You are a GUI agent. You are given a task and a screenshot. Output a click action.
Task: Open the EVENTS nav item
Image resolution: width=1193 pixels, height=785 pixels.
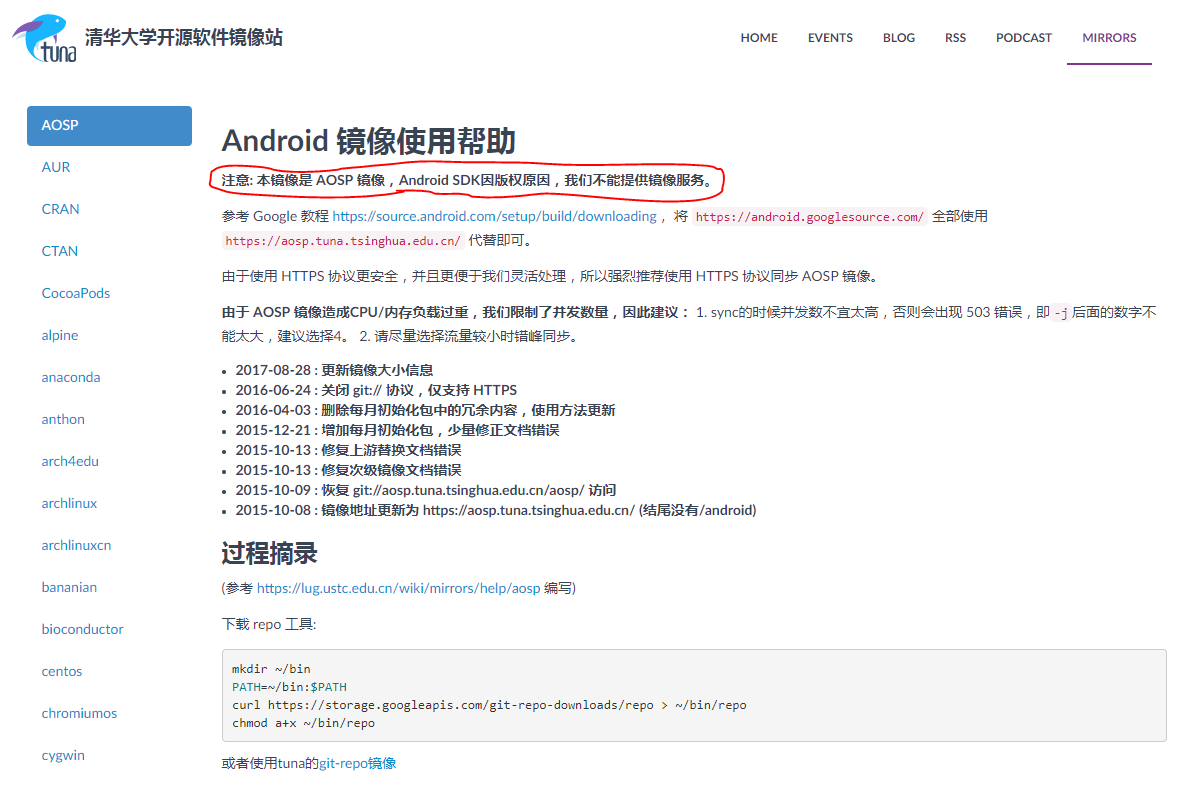click(830, 37)
